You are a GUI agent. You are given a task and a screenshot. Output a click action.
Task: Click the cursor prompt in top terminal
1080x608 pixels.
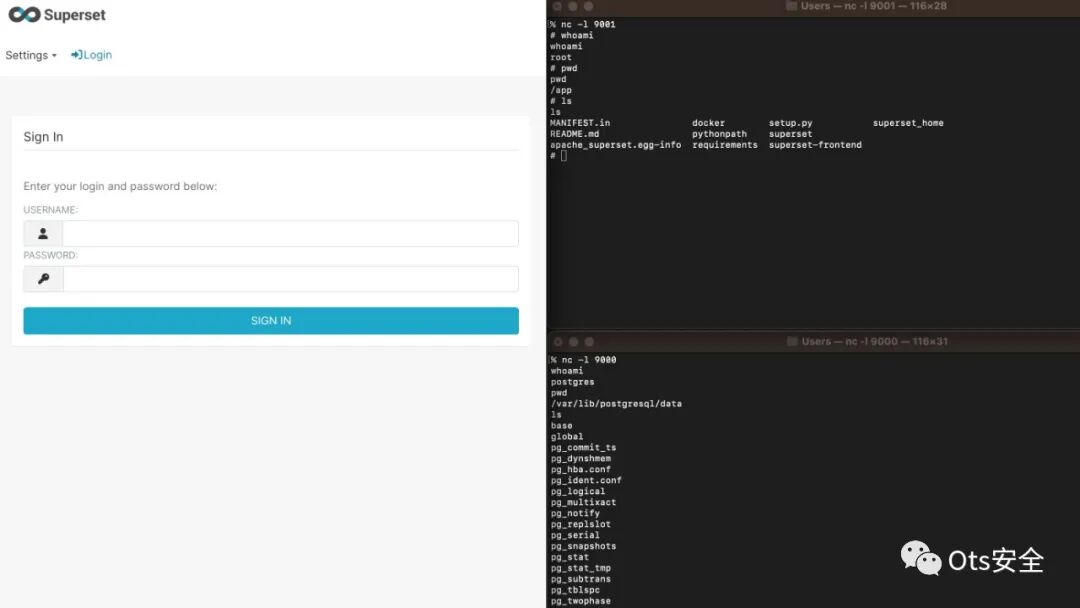click(563, 156)
